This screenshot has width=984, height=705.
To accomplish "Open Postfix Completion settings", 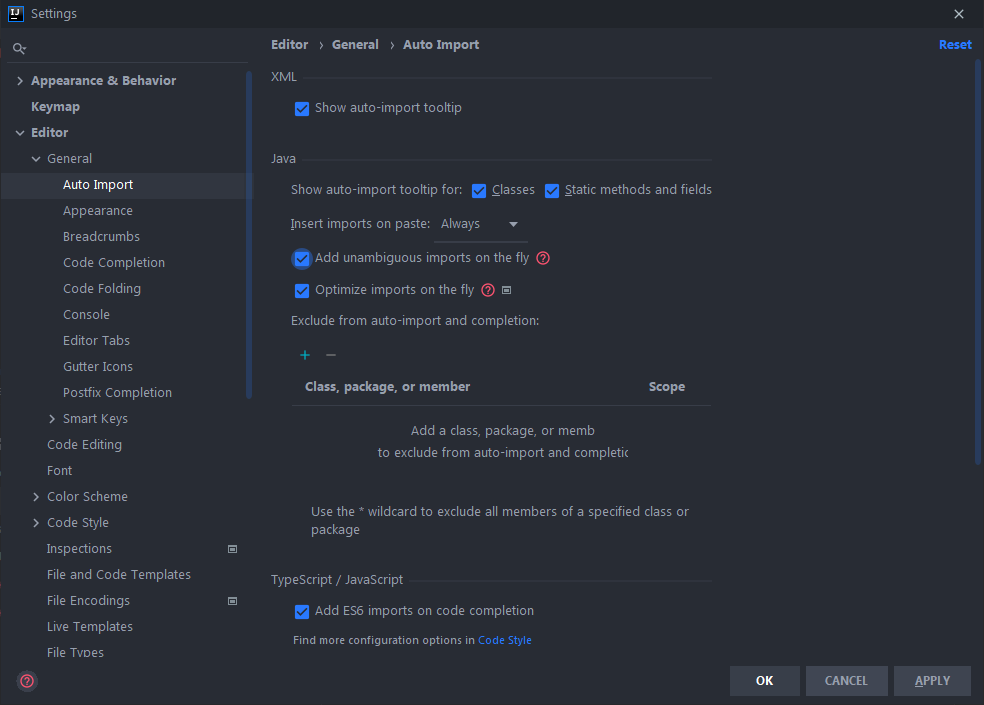I will point(117,392).
